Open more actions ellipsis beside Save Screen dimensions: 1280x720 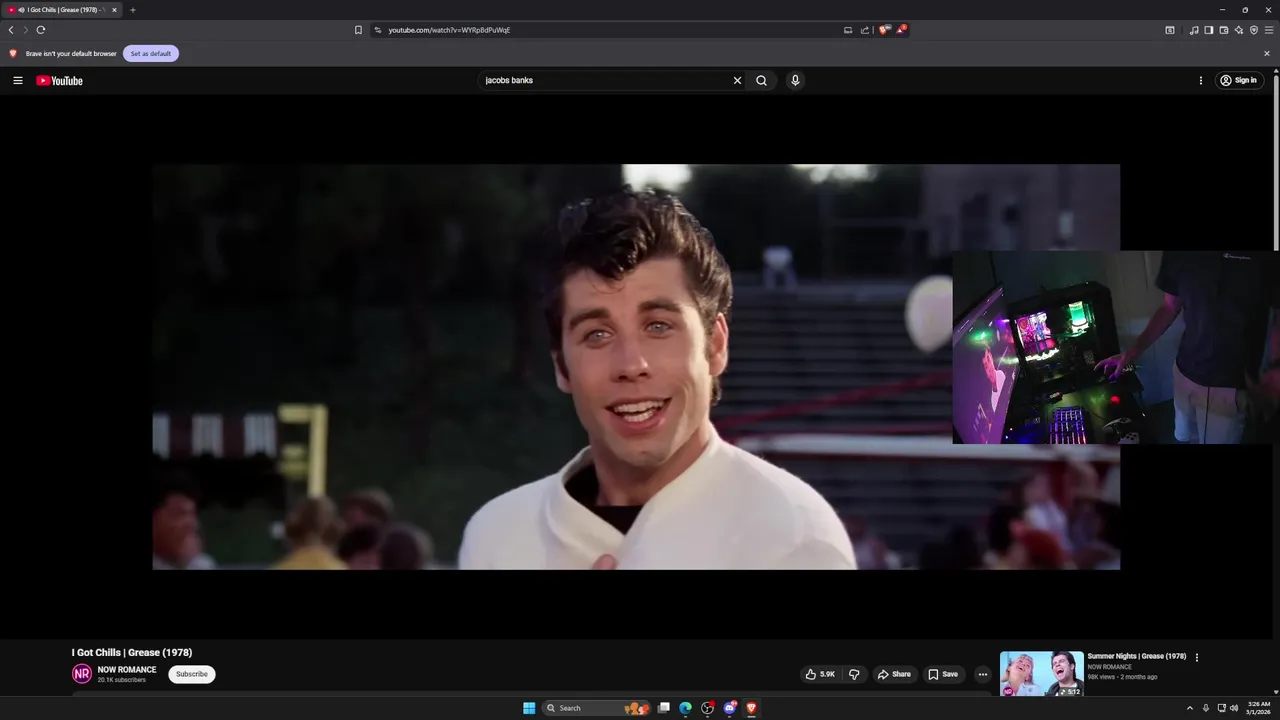(x=982, y=674)
